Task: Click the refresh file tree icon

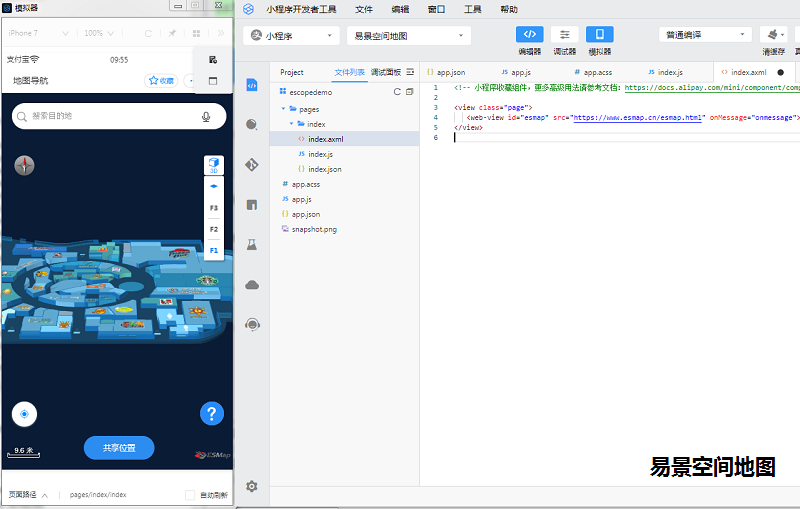Action: [397, 92]
